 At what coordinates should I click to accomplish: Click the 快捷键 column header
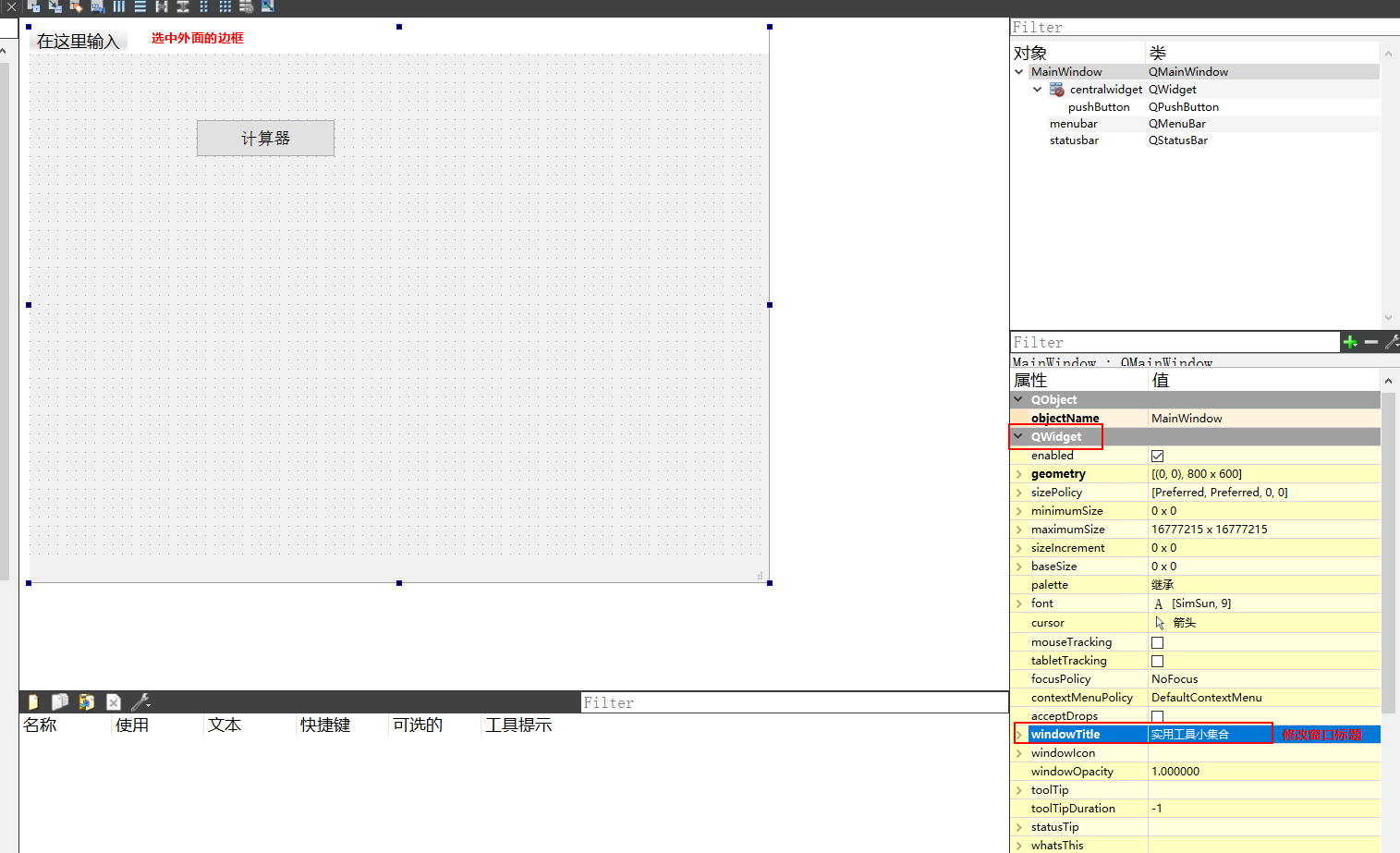click(325, 725)
